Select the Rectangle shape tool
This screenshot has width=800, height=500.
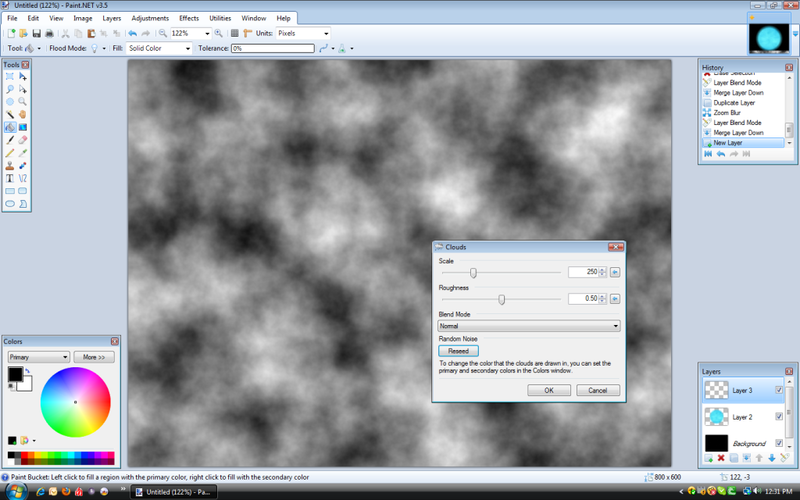click(x=10, y=191)
